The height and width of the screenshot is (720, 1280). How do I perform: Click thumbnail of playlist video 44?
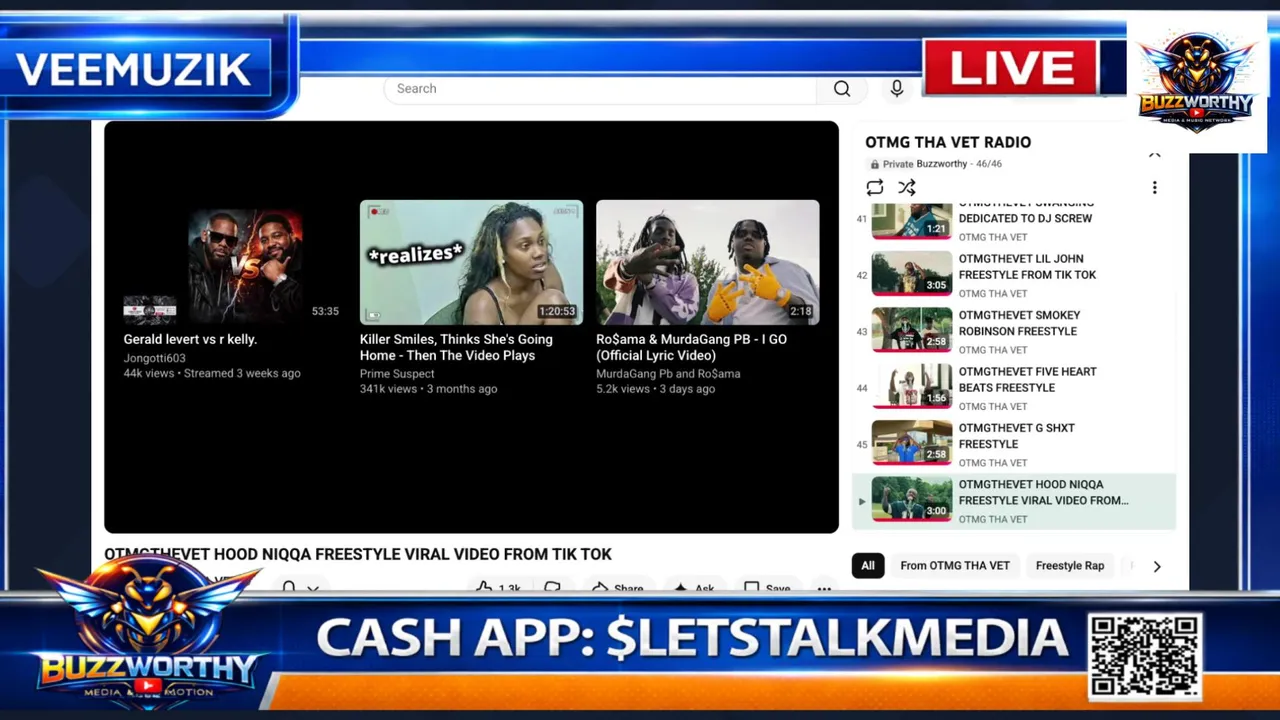click(x=912, y=387)
